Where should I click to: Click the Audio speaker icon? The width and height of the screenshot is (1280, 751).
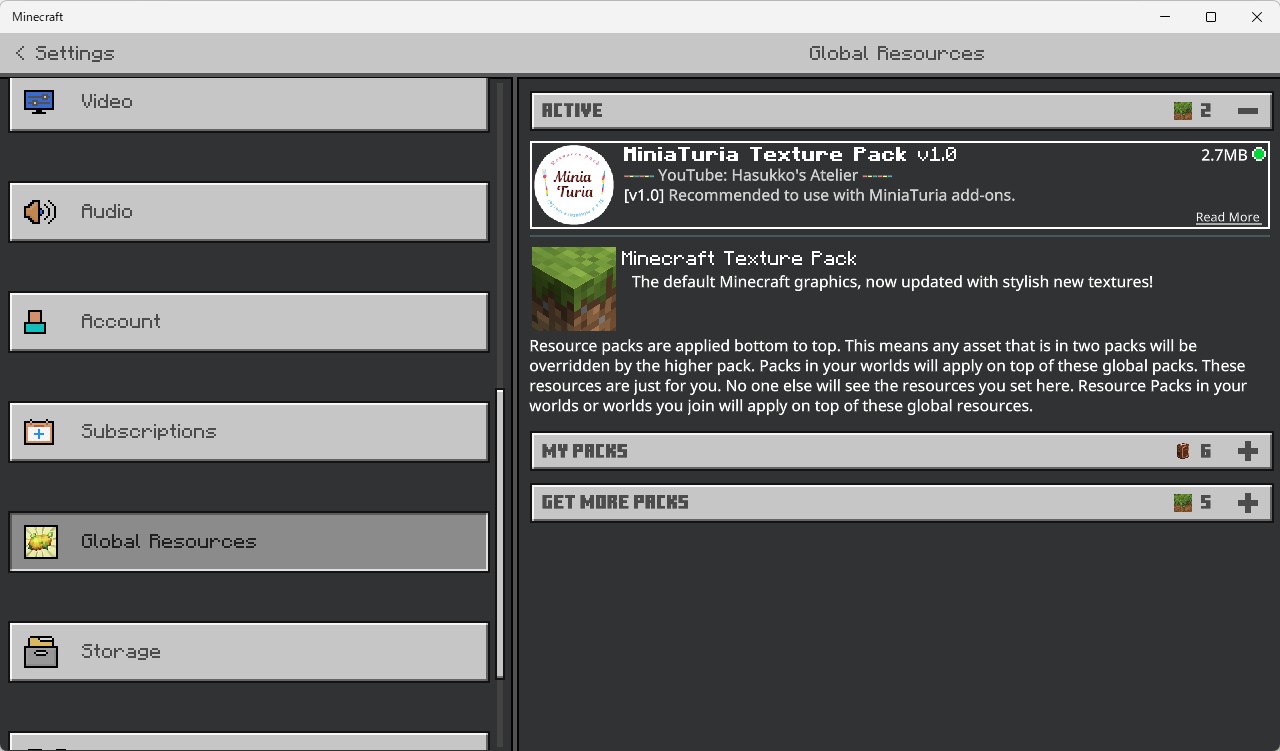[39, 212]
